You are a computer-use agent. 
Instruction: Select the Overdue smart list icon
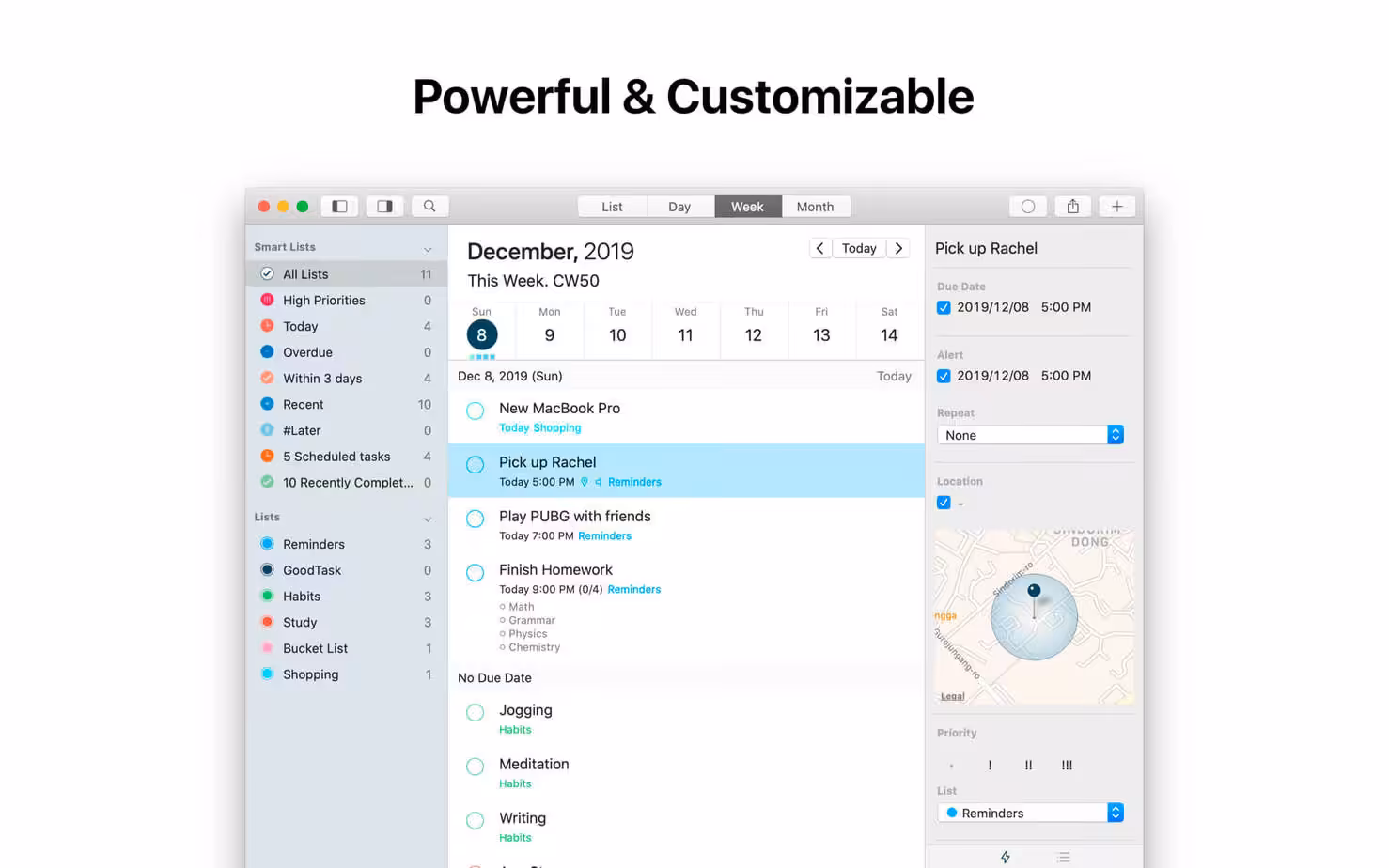[x=267, y=352]
